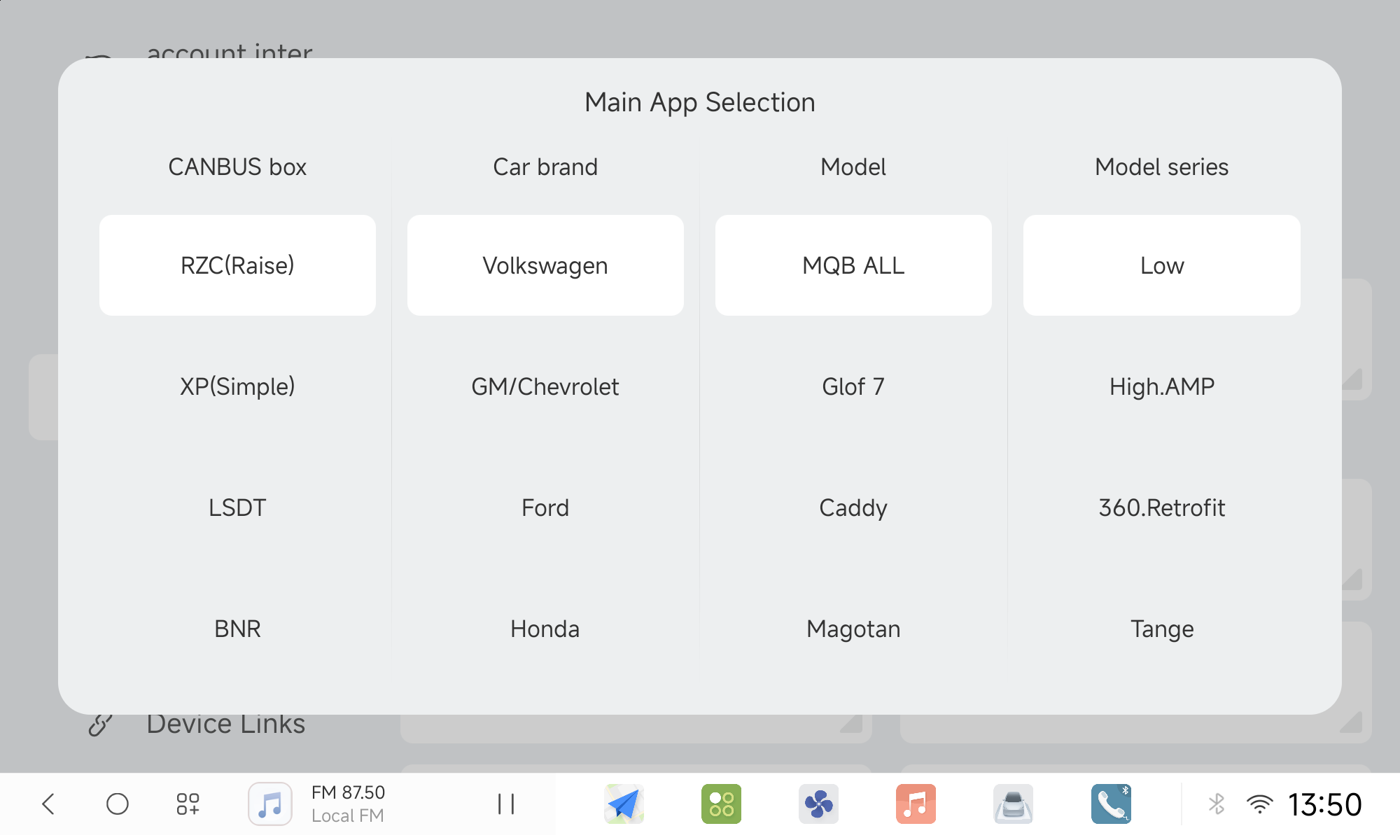The width and height of the screenshot is (1400, 840).
Task: Launch the orange music player app
Action: (916, 804)
